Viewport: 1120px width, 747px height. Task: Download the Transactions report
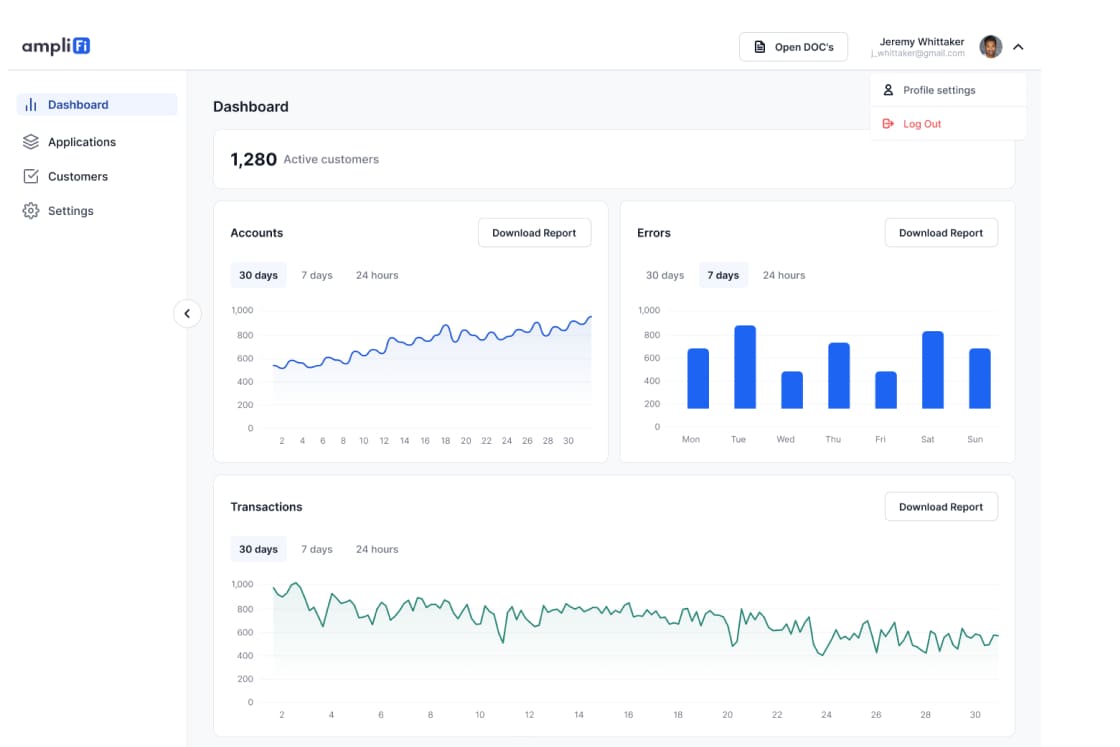tap(941, 506)
